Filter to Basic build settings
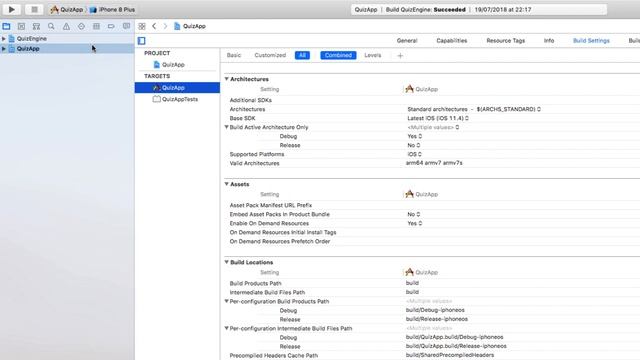This screenshot has height=360, width=640. [234, 56]
